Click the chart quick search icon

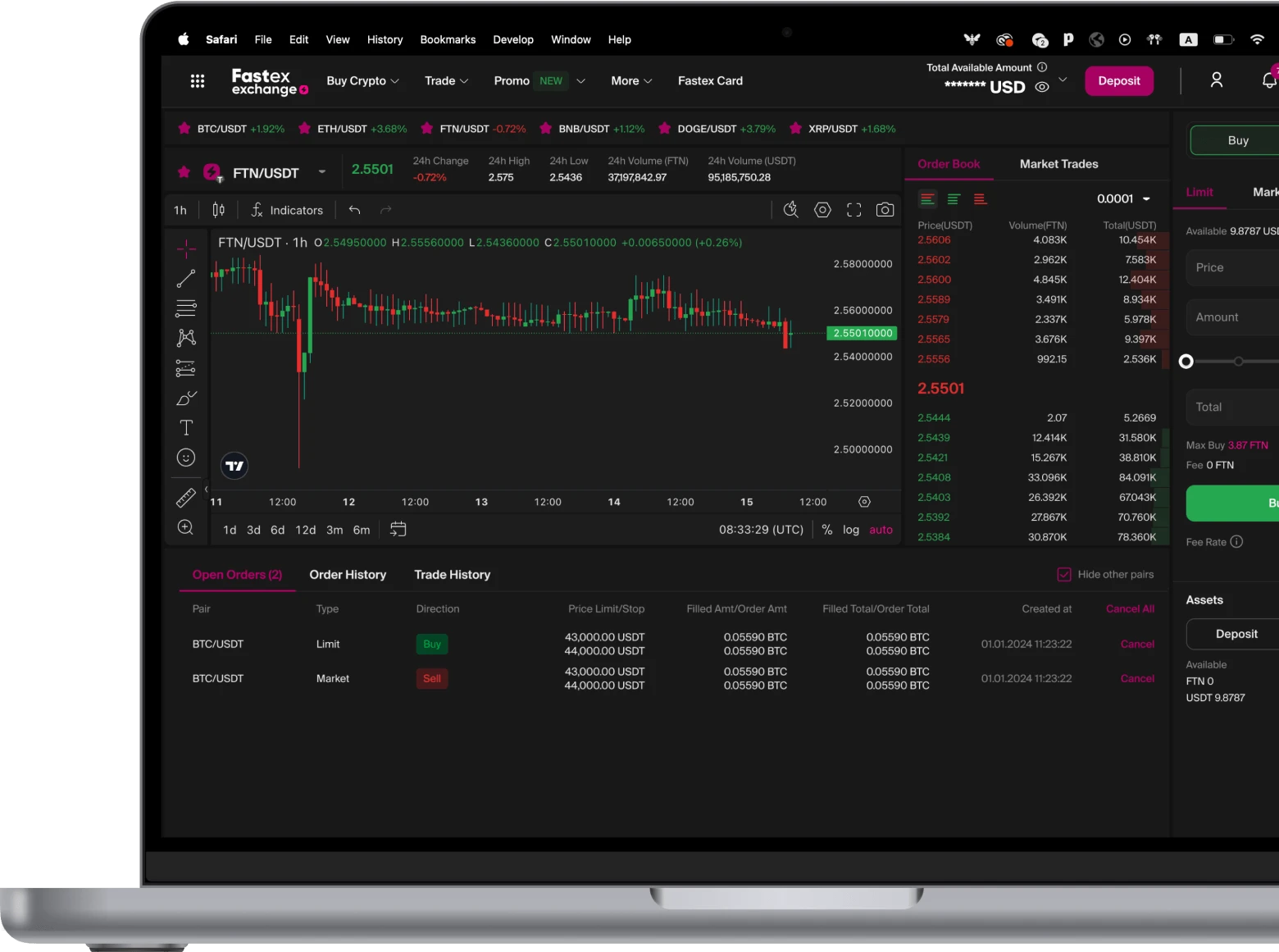[x=790, y=210]
